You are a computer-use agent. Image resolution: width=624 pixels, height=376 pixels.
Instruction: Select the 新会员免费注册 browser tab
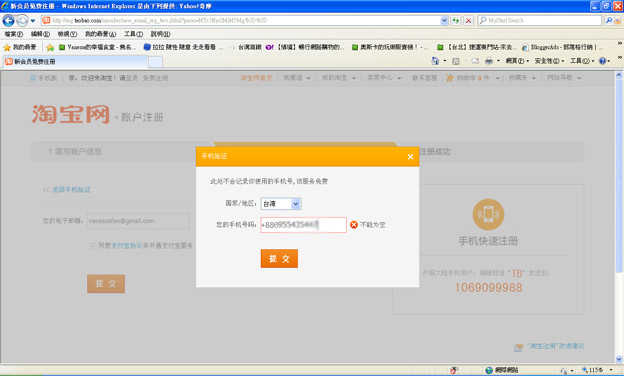76,62
